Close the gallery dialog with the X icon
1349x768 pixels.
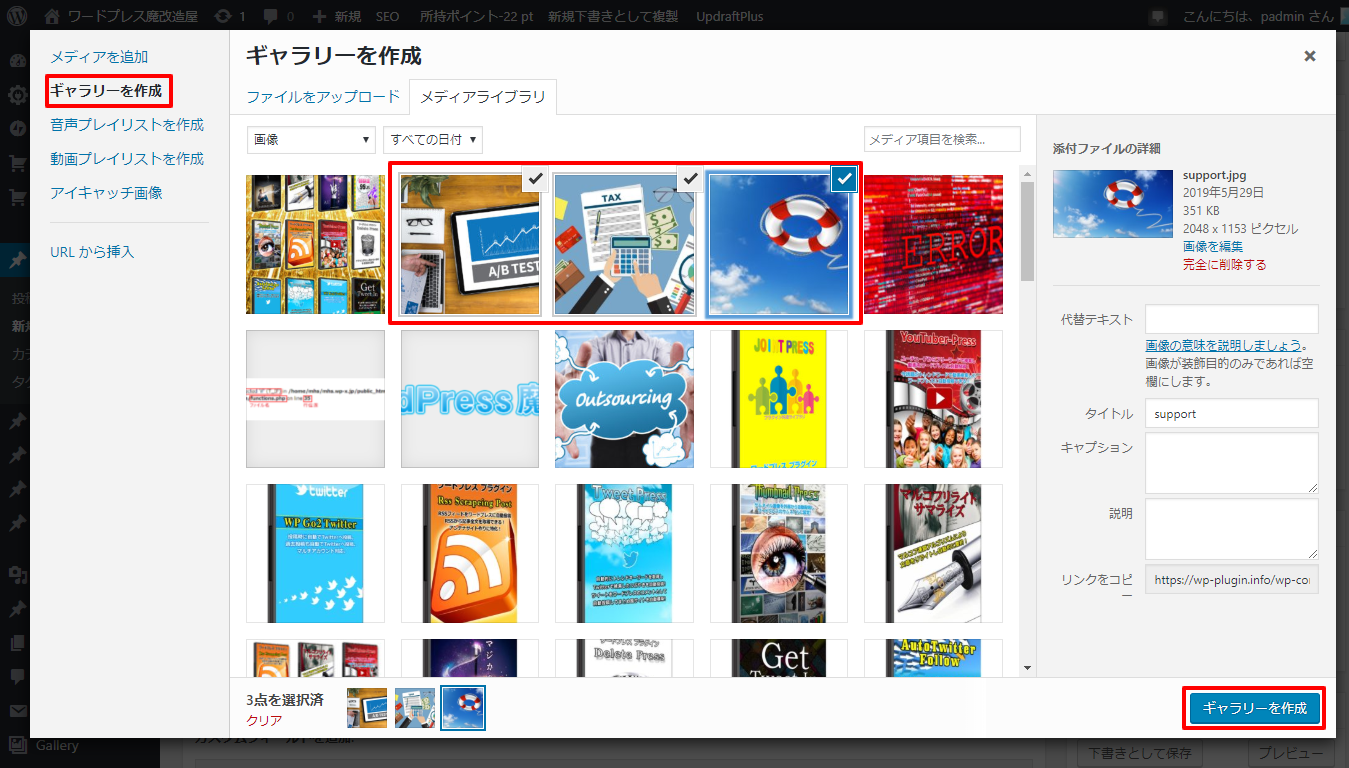tap(1309, 56)
